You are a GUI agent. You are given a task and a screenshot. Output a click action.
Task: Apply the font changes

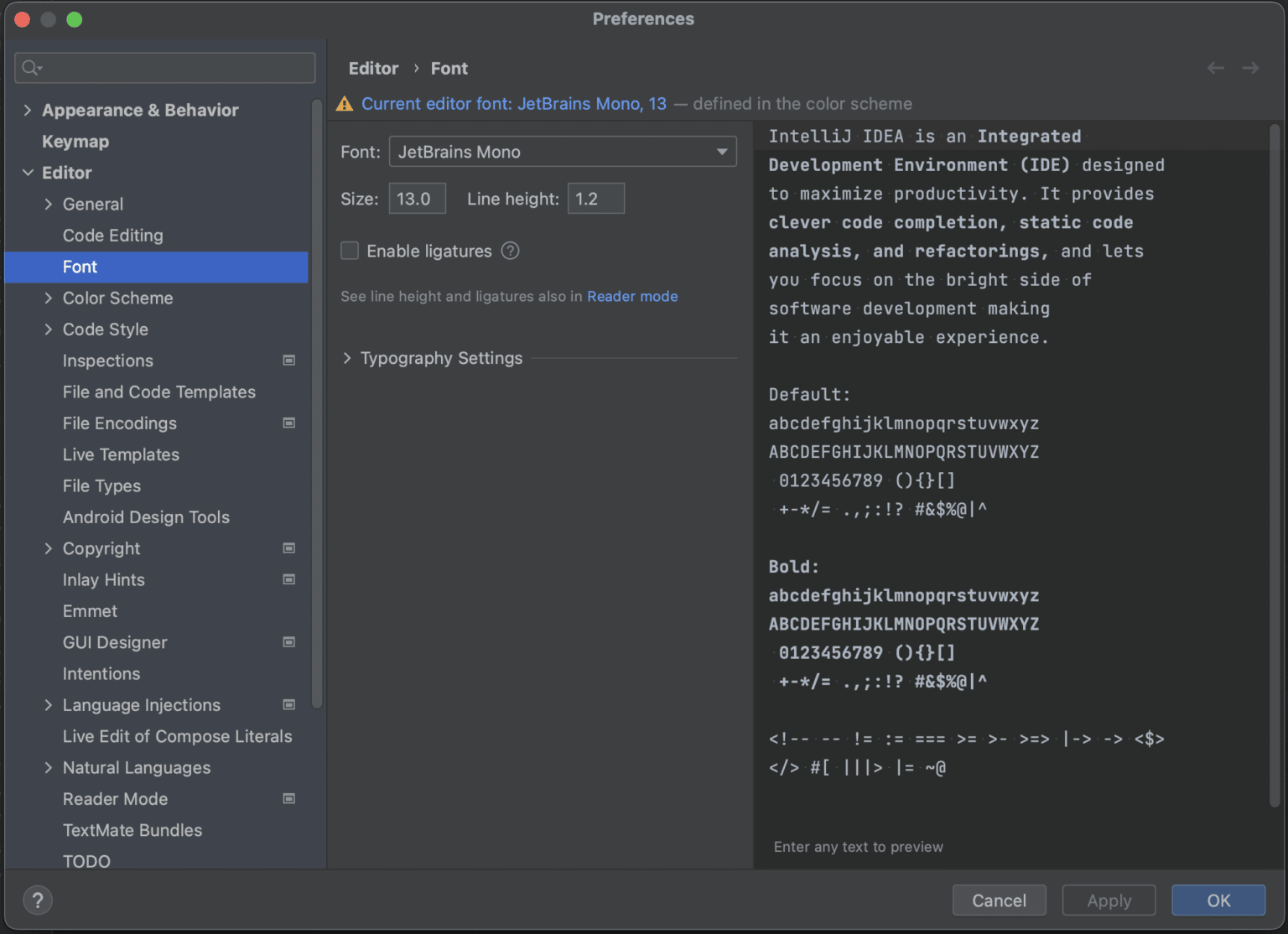pyautogui.click(x=1109, y=900)
